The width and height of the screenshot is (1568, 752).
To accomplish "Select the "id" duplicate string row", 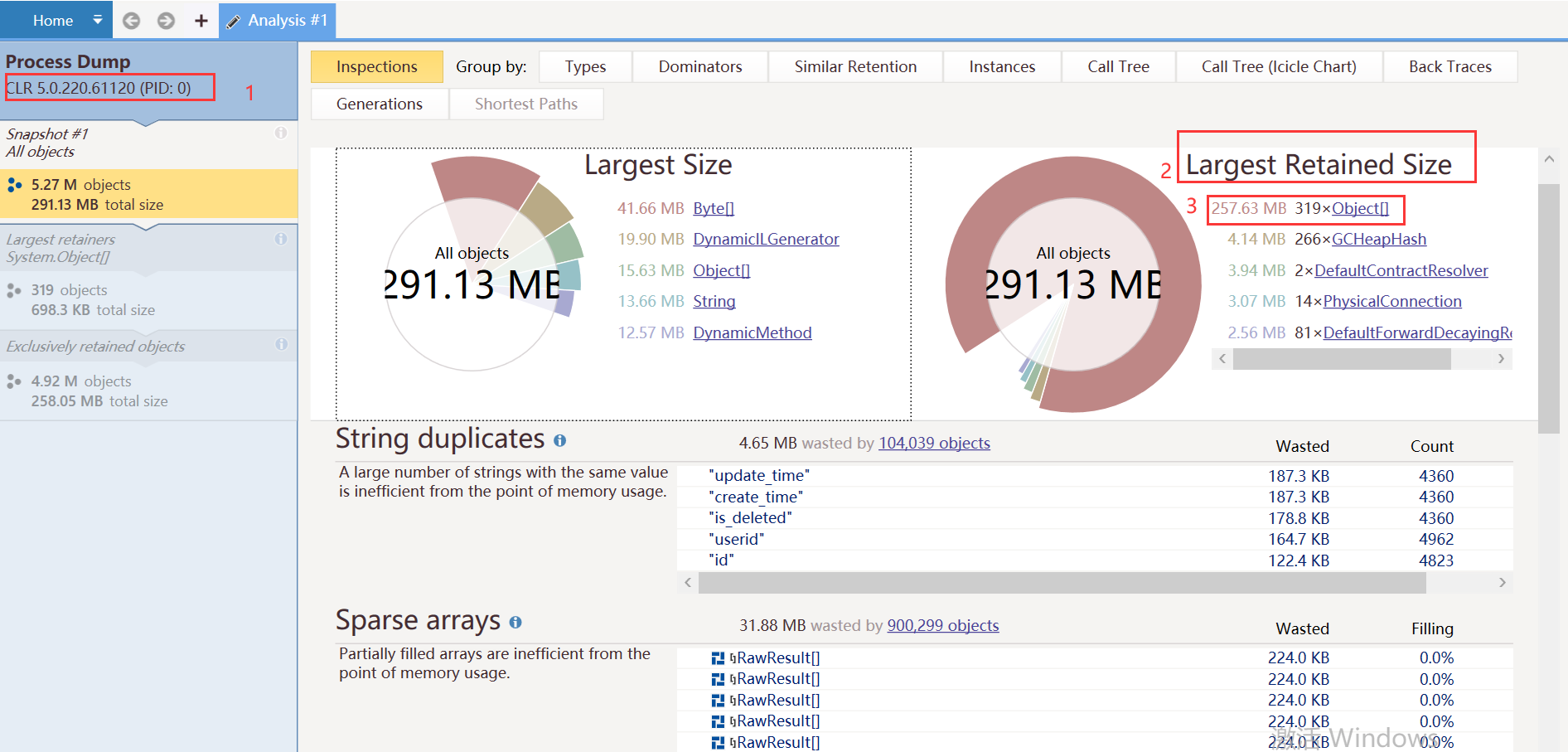I will click(x=1095, y=560).
